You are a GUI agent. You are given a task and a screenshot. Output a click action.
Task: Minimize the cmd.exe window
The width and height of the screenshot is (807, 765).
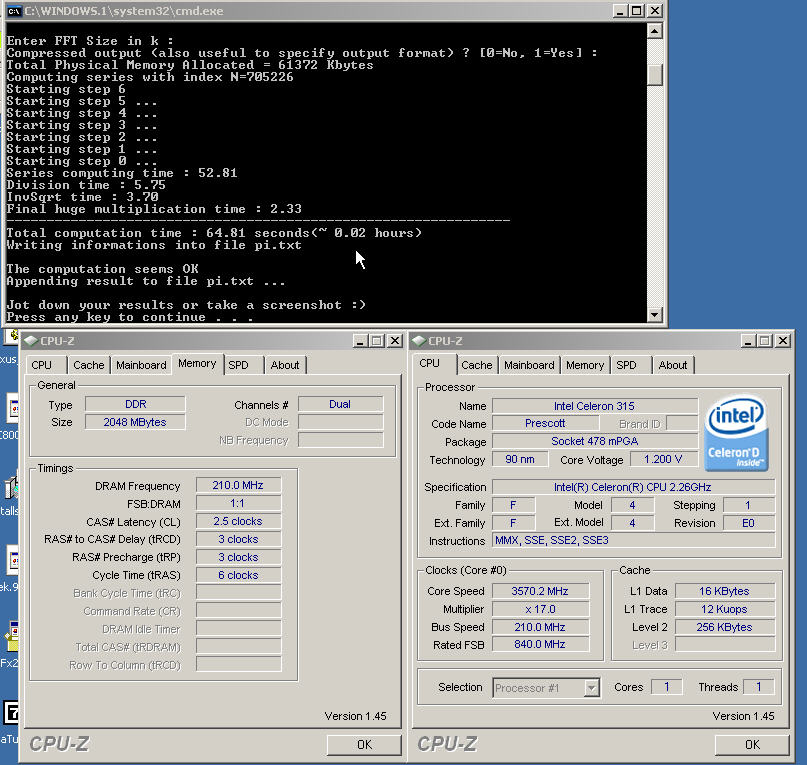coord(620,11)
